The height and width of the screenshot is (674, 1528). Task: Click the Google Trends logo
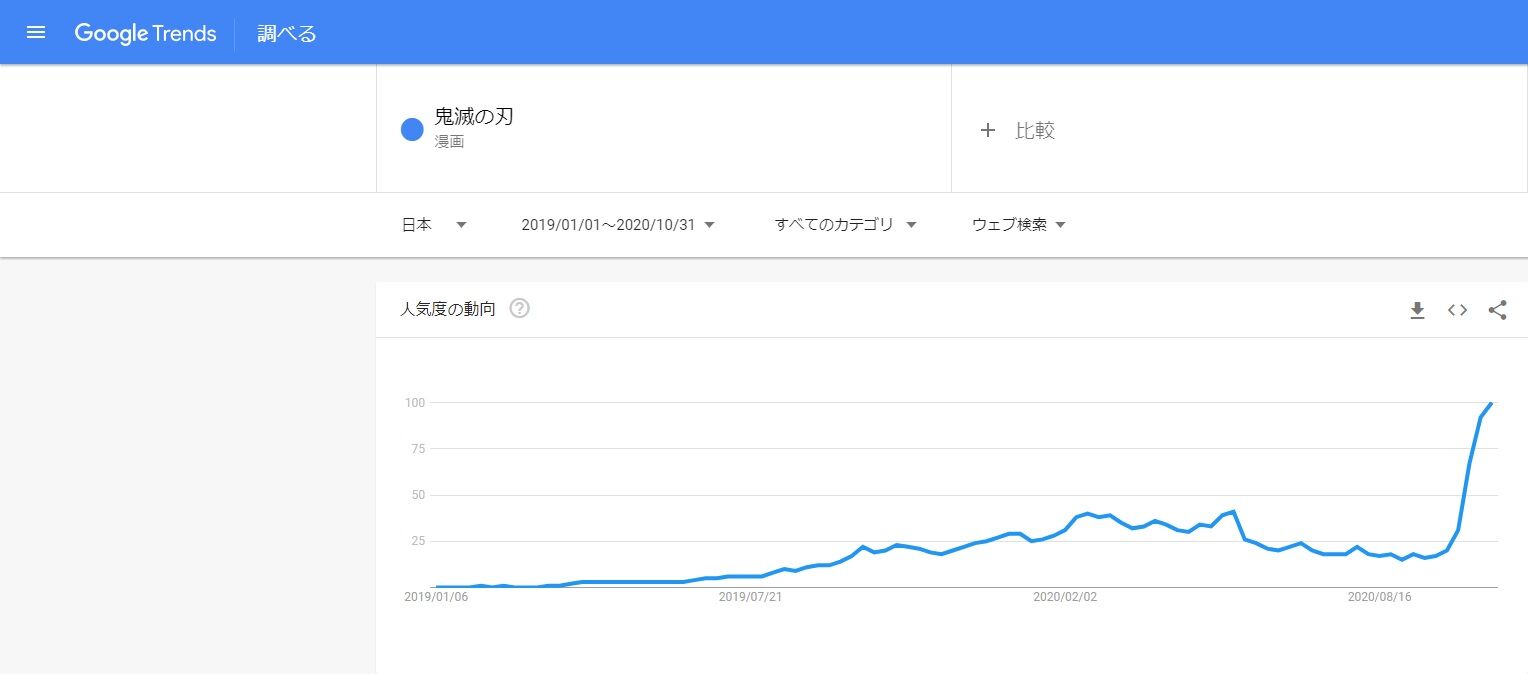145,33
